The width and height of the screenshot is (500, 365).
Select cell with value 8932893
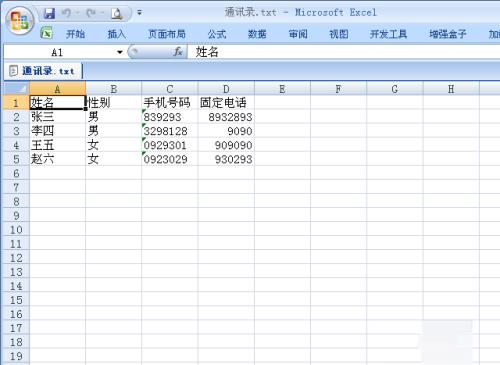226,117
